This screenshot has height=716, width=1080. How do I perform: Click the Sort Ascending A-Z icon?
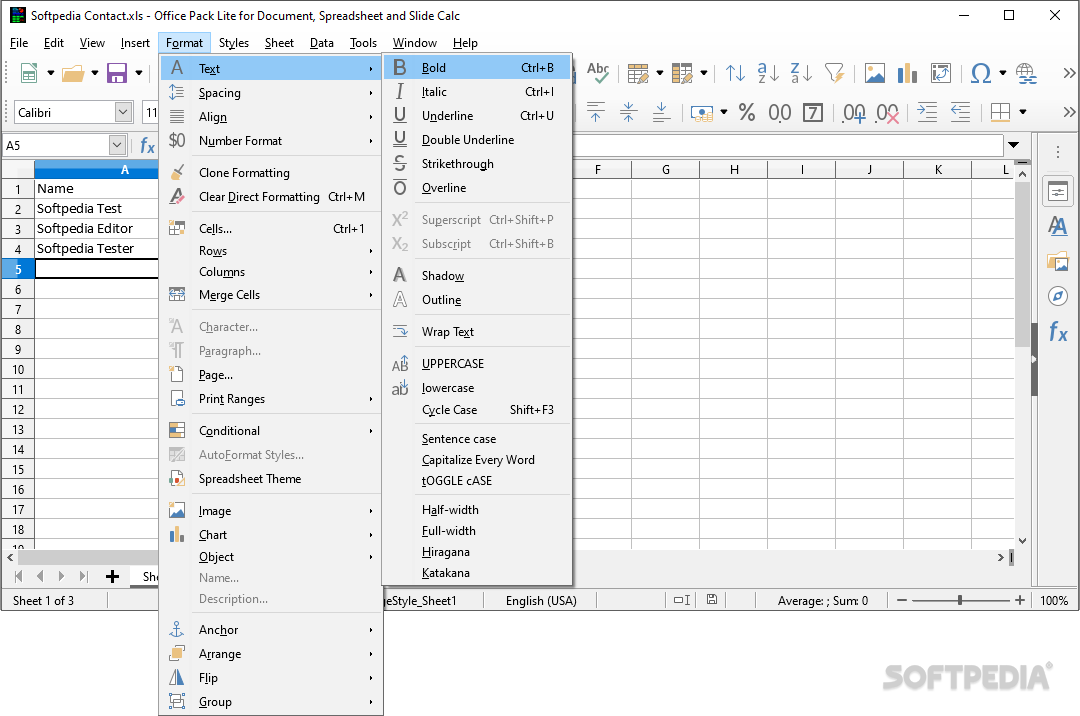[x=767, y=73]
